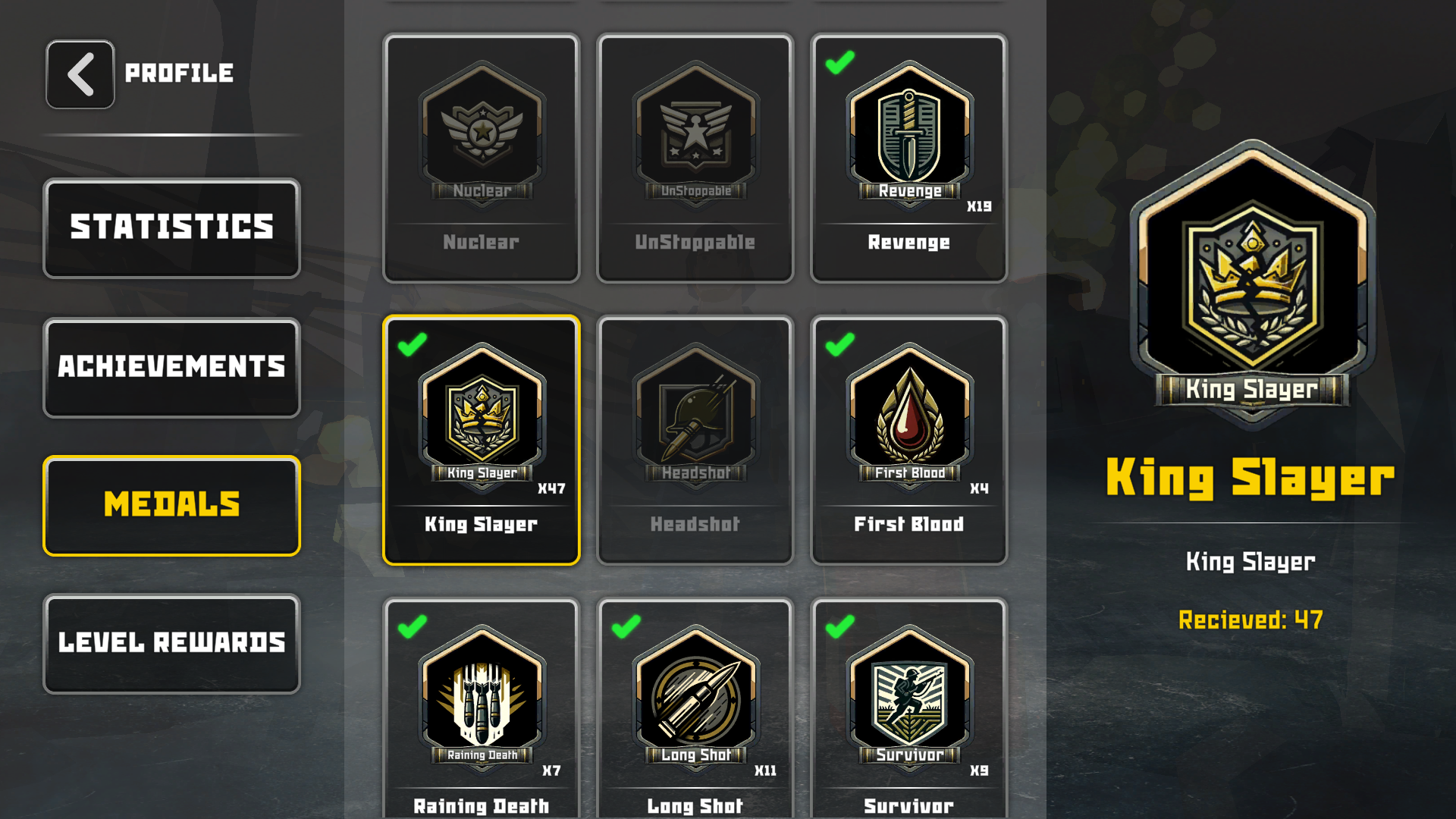1456x819 pixels.
Task: Open the Level Rewards section
Action: (x=172, y=644)
